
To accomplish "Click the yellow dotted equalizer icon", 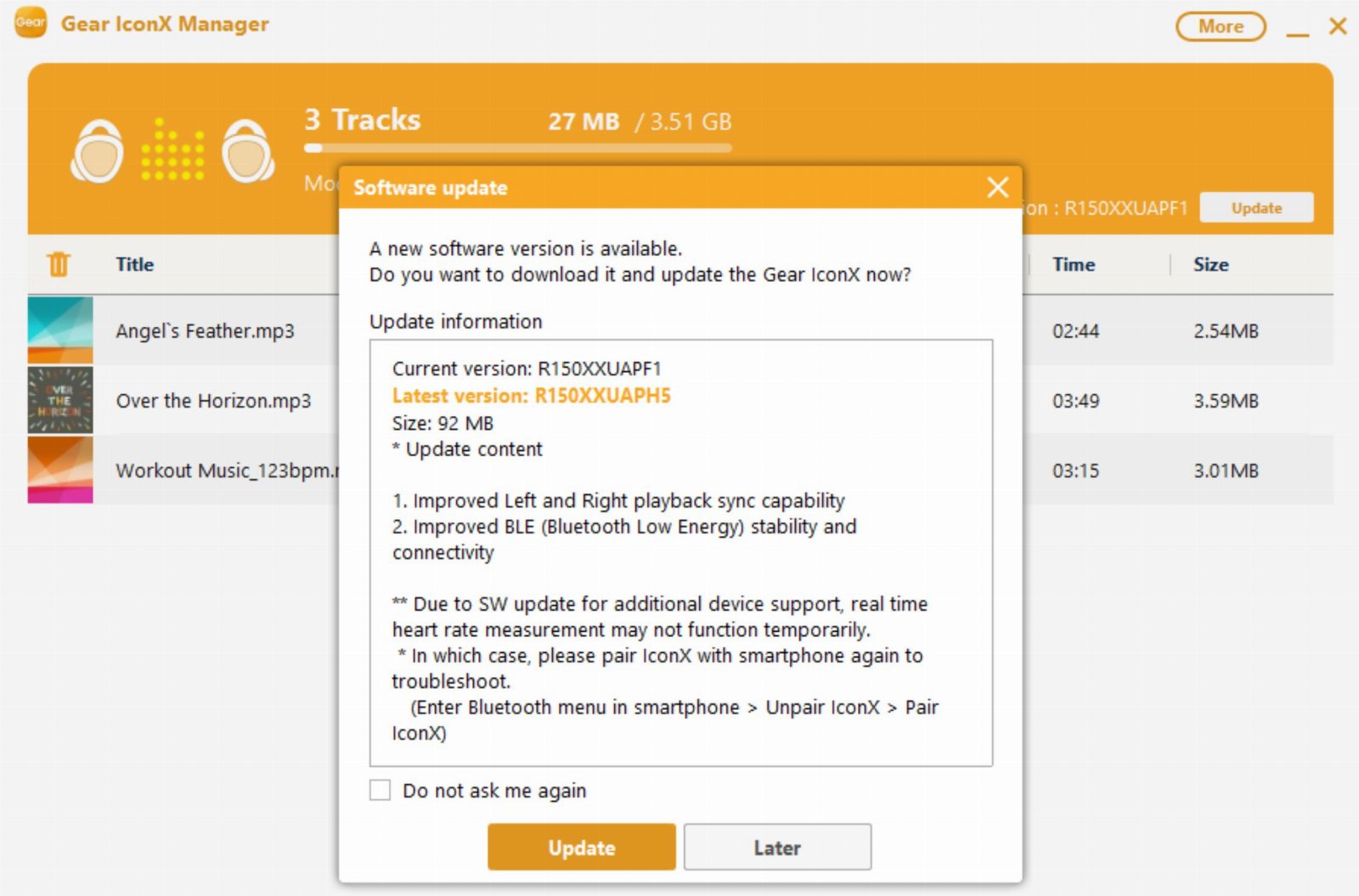I will pyautogui.click(x=172, y=149).
